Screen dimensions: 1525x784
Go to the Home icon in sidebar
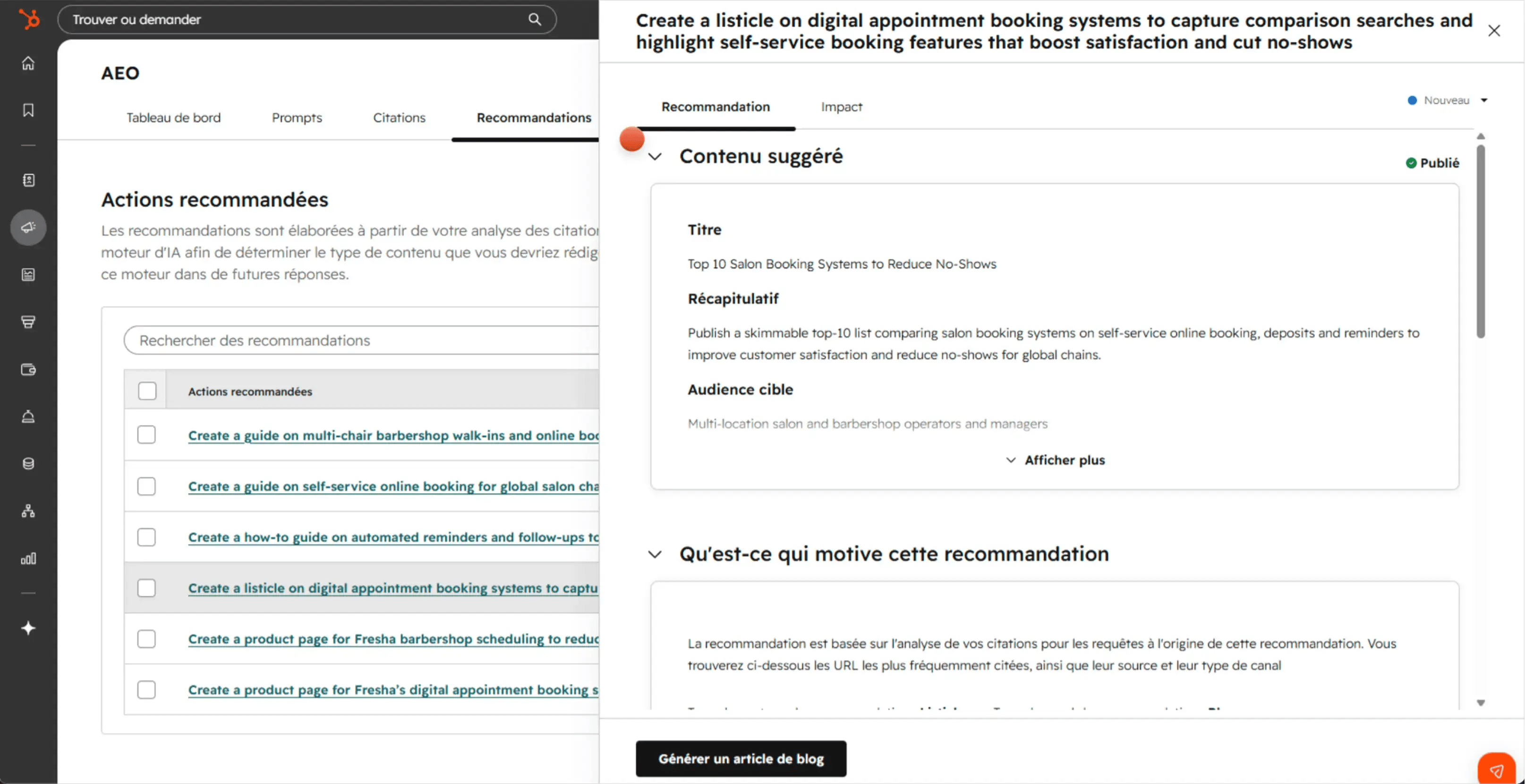click(x=28, y=63)
